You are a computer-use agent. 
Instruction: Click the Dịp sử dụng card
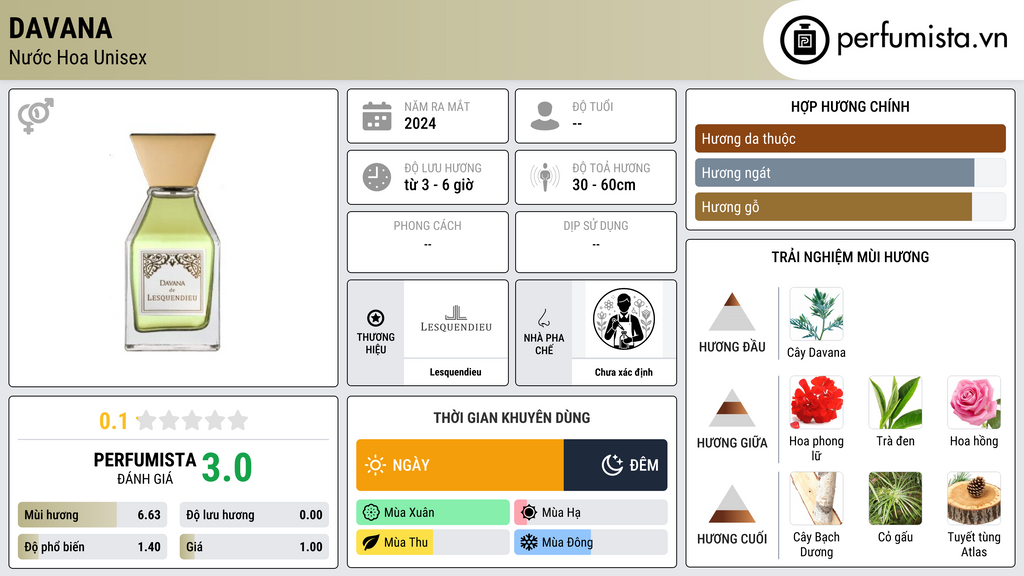(596, 242)
